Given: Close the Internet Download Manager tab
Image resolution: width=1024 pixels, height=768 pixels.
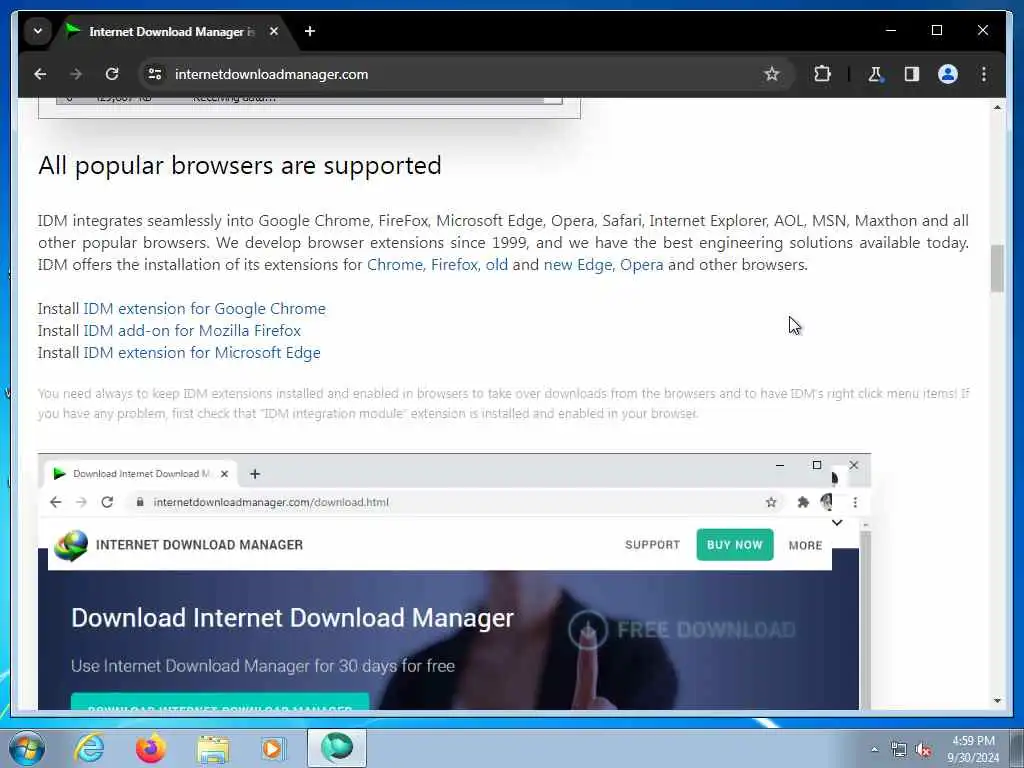Looking at the screenshot, I should tap(274, 31).
